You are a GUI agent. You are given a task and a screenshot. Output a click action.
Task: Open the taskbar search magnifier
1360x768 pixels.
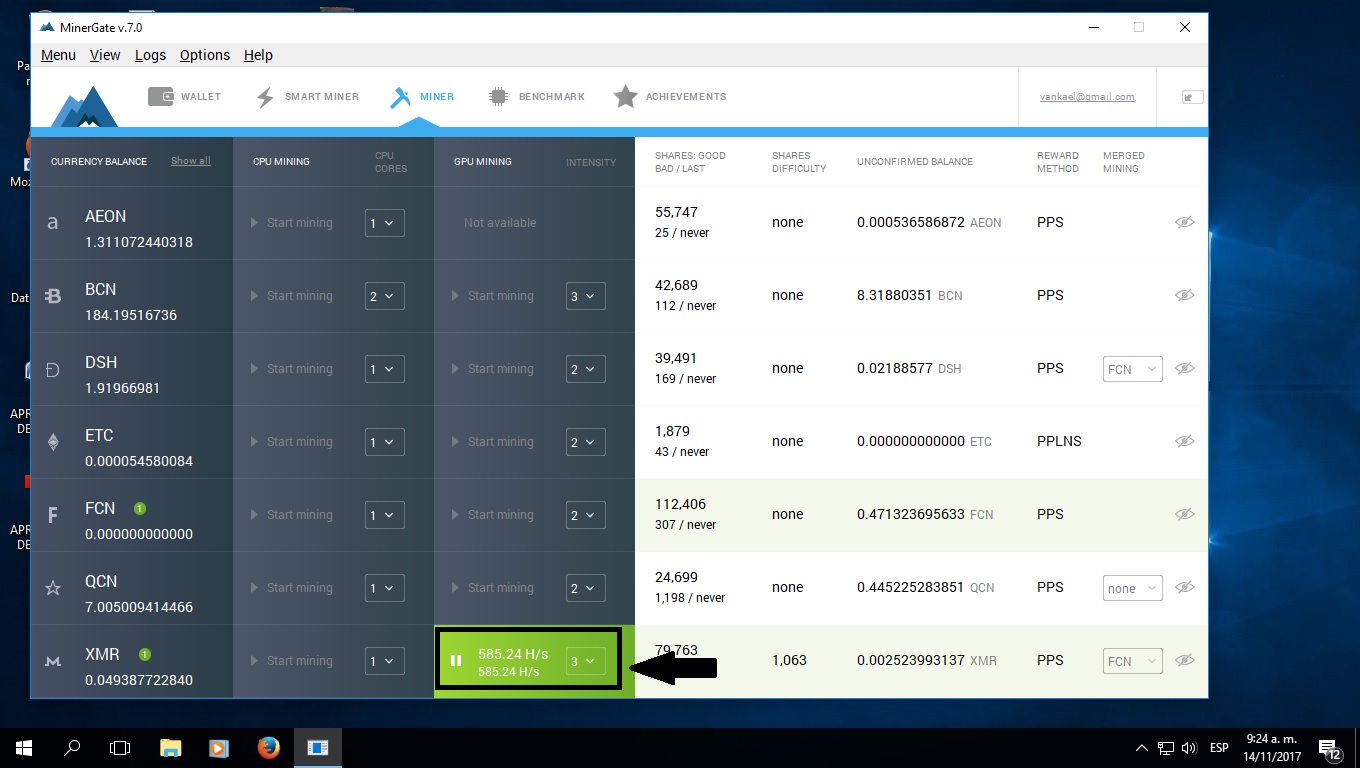coord(72,748)
